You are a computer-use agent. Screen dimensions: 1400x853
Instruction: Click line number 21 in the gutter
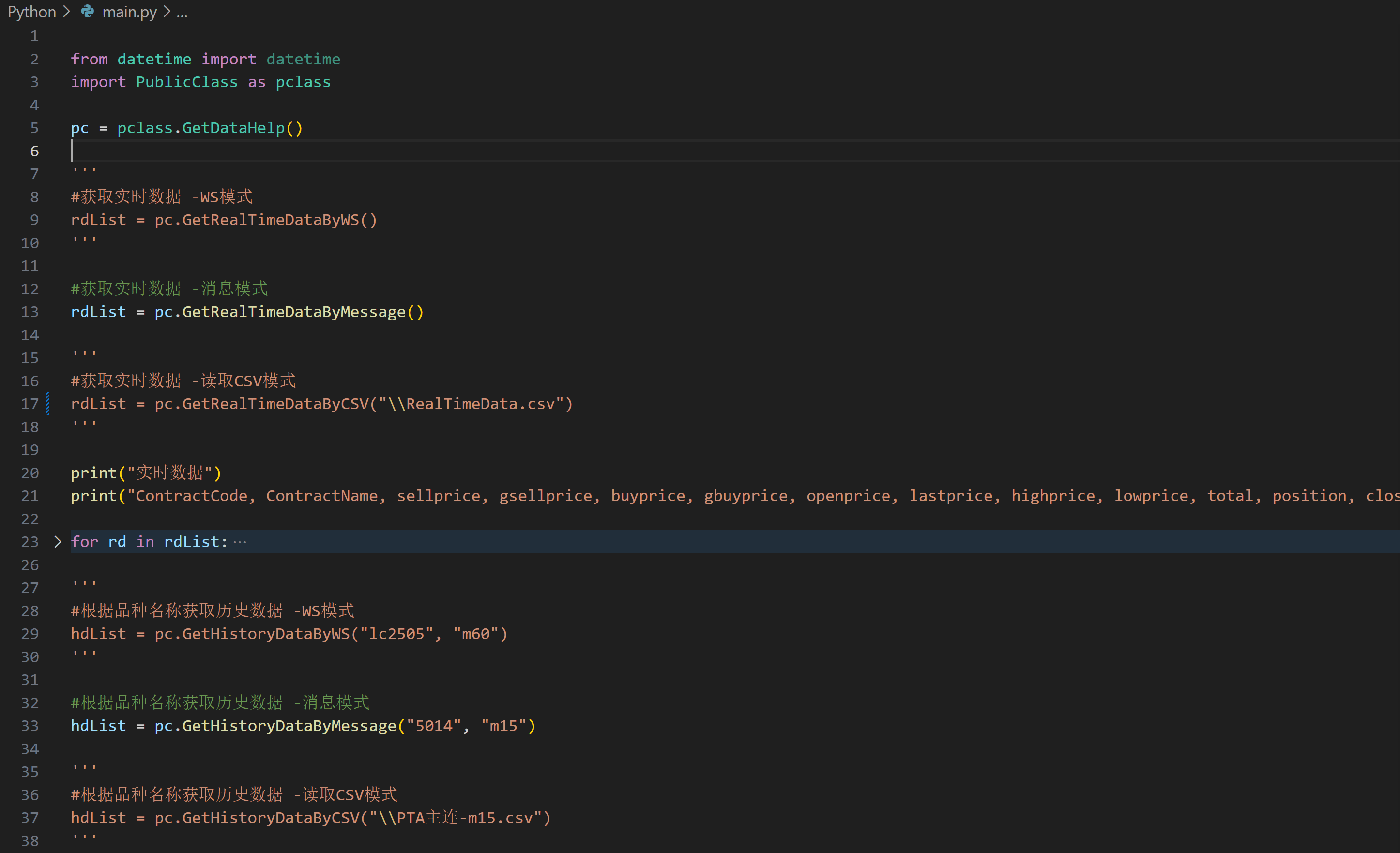30,496
